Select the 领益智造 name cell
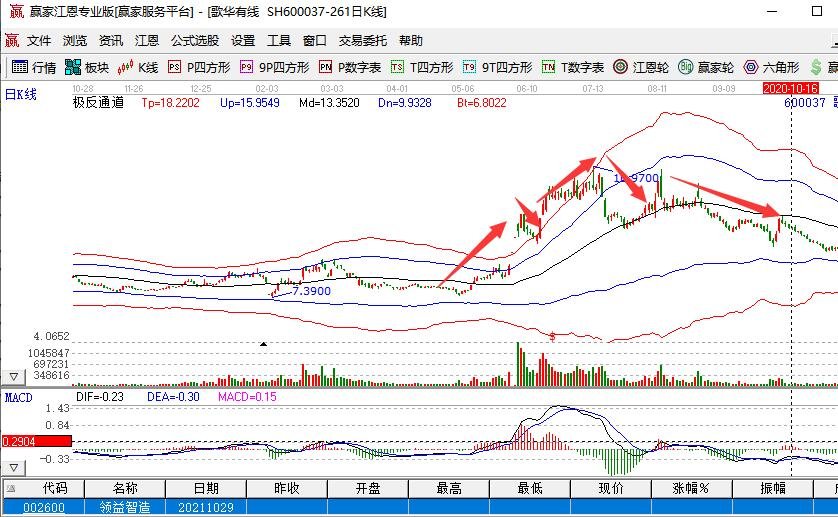Screen dimensions: 838x517 tap(125, 507)
